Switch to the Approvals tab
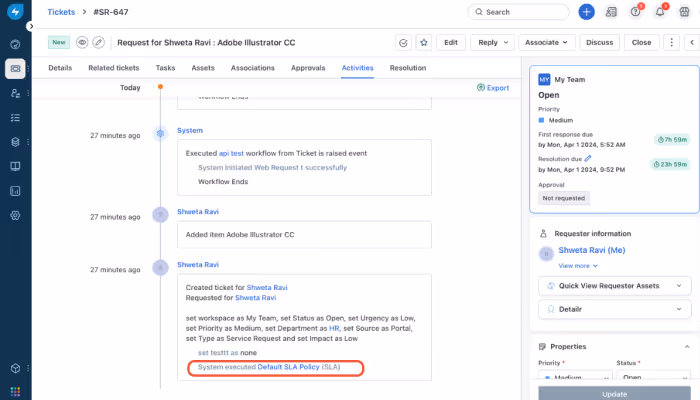This screenshot has width=700, height=400. [x=308, y=68]
